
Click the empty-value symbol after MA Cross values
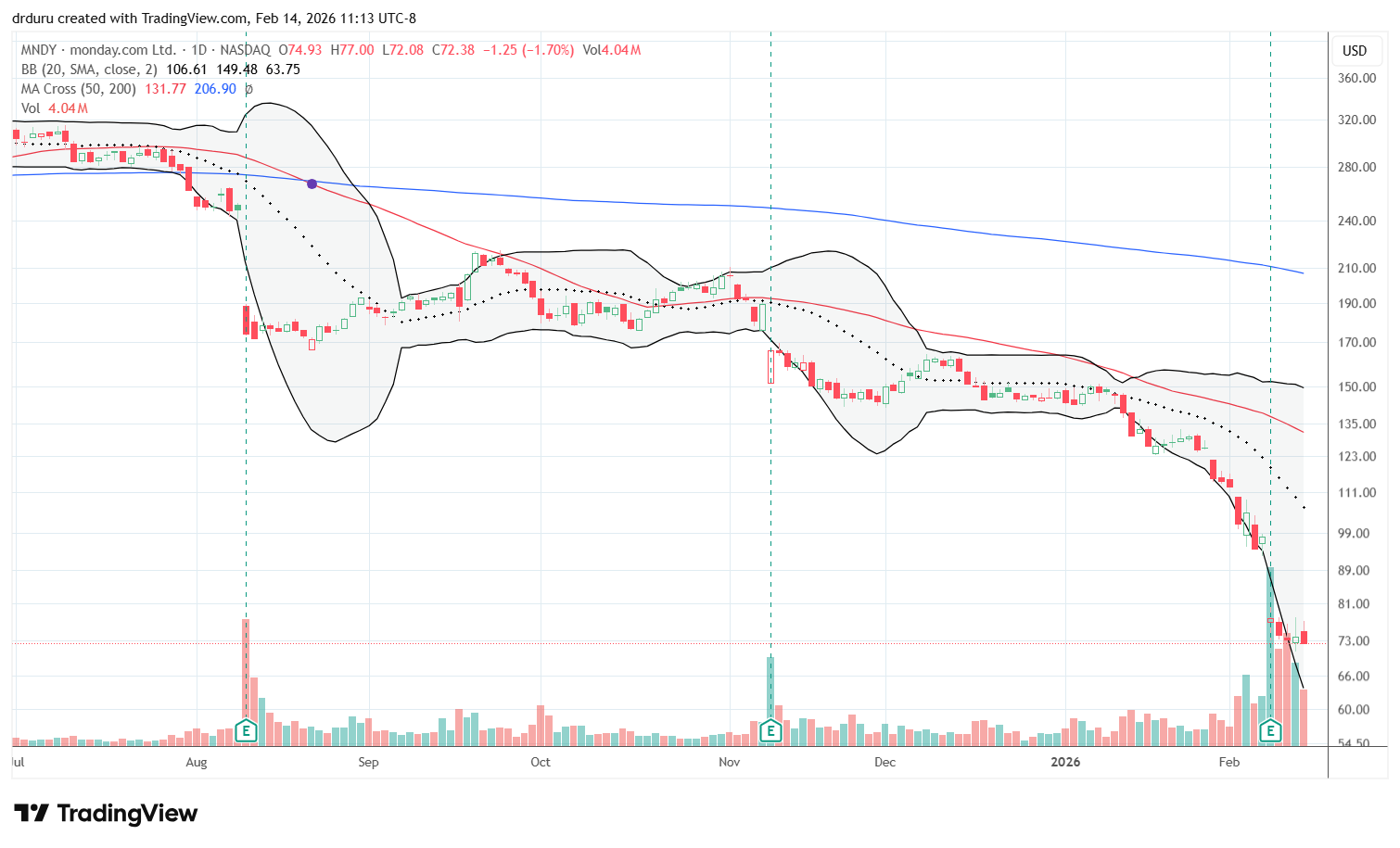[x=248, y=89]
